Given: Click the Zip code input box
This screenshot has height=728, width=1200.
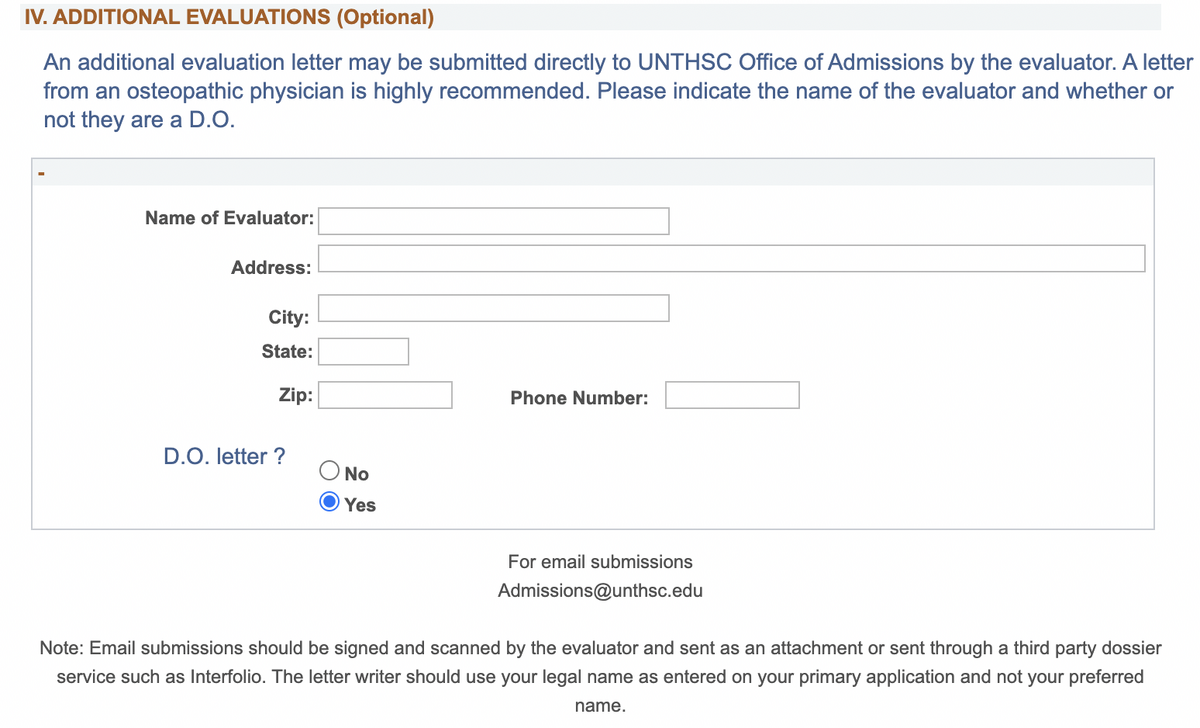Looking at the screenshot, I should click(385, 395).
